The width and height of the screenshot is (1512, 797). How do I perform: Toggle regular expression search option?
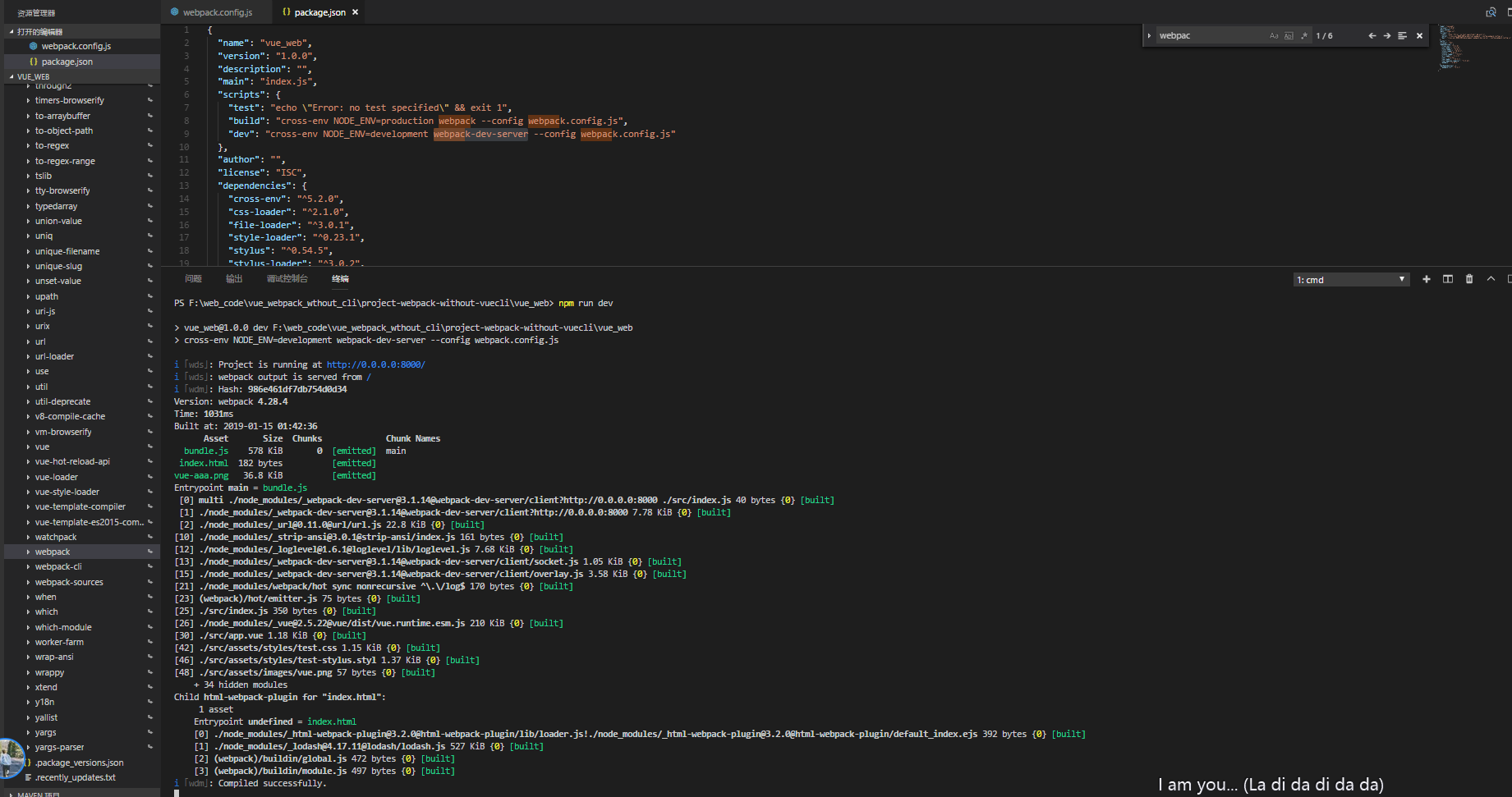[x=1303, y=36]
